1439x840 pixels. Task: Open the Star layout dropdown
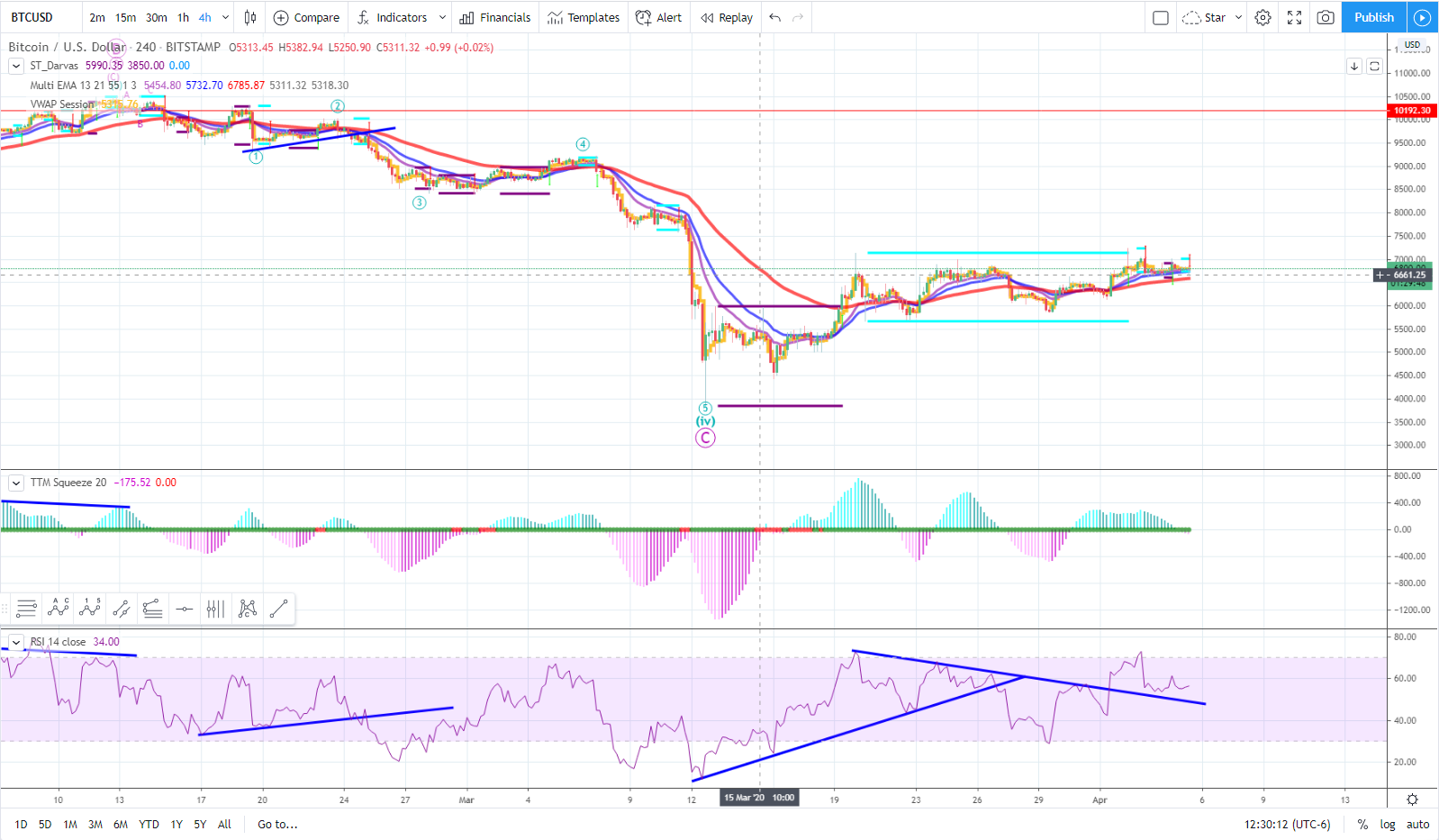pyautogui.click(x=1238, y=17)
